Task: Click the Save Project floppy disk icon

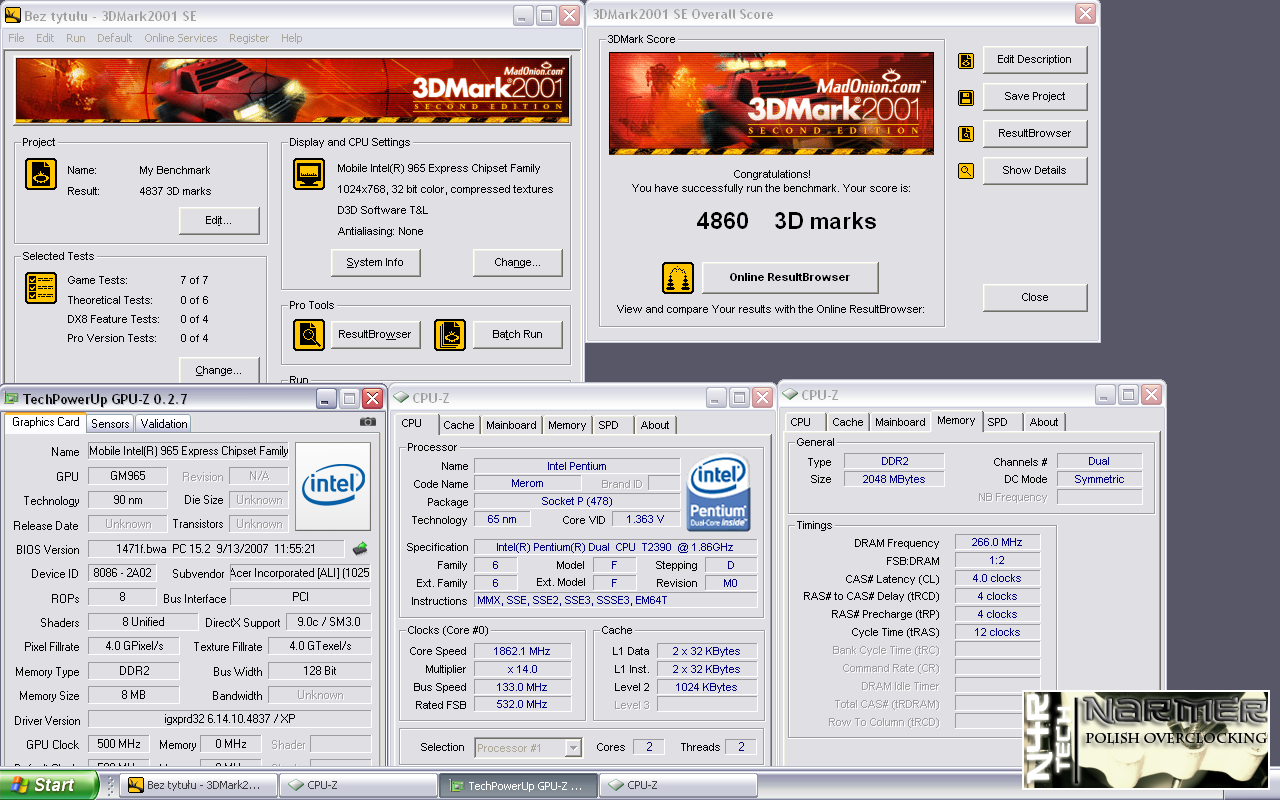Action: 966,97
